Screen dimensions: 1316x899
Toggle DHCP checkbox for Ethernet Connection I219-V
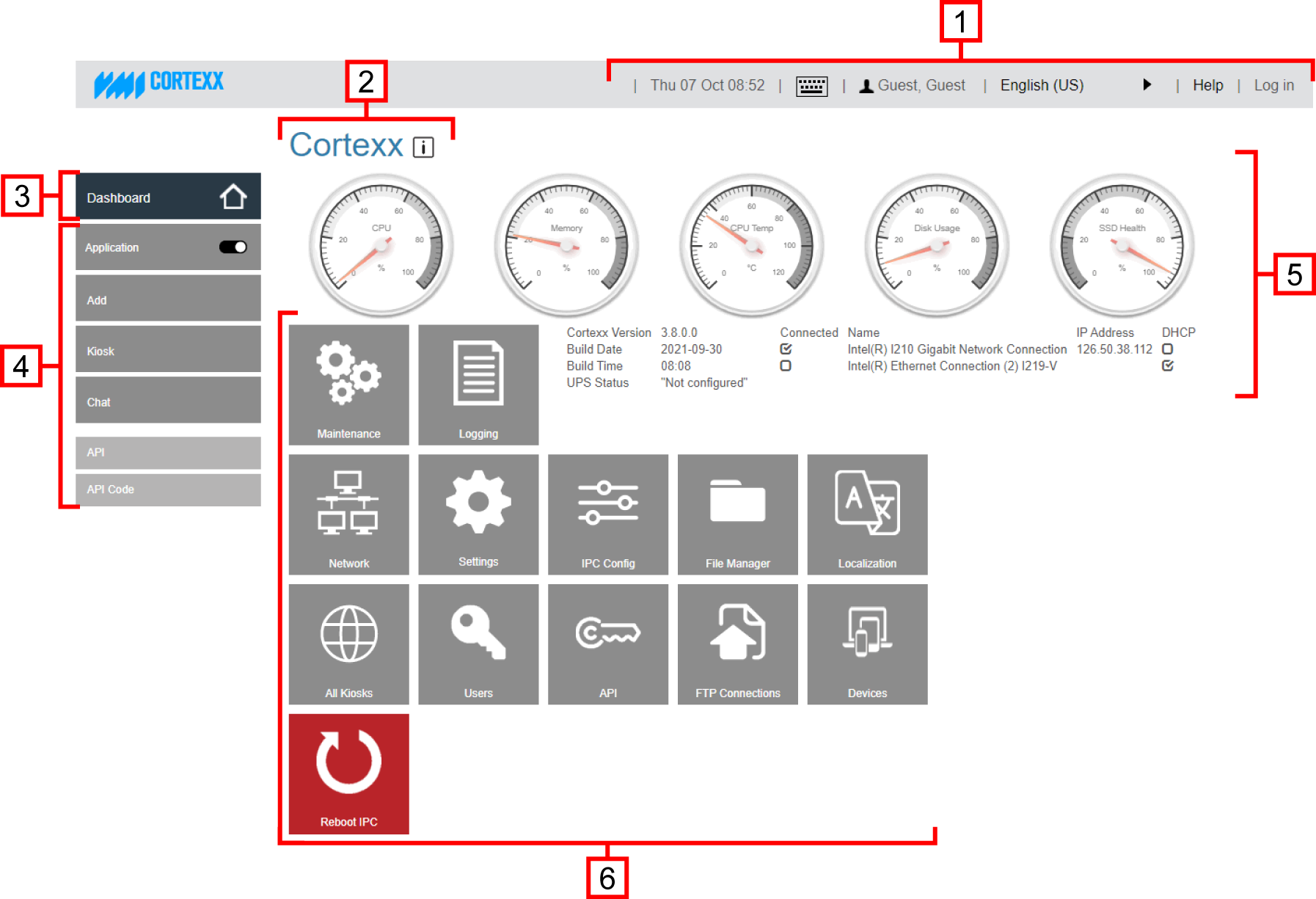tap(1167, 365)
